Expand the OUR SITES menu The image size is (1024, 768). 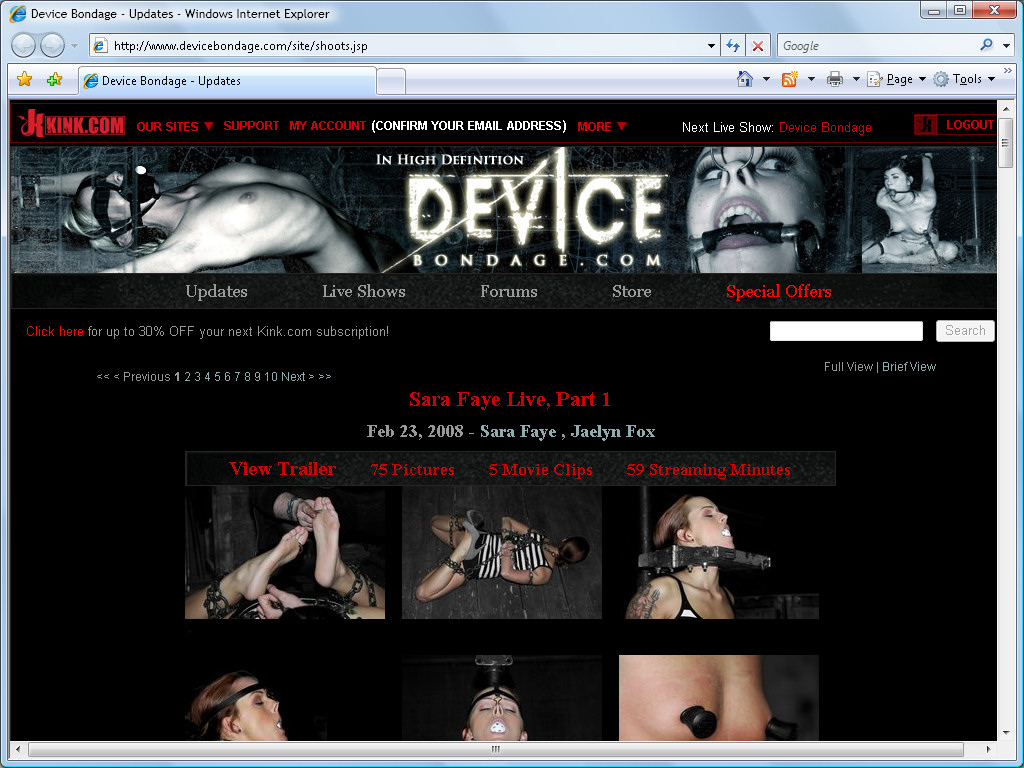175,127
